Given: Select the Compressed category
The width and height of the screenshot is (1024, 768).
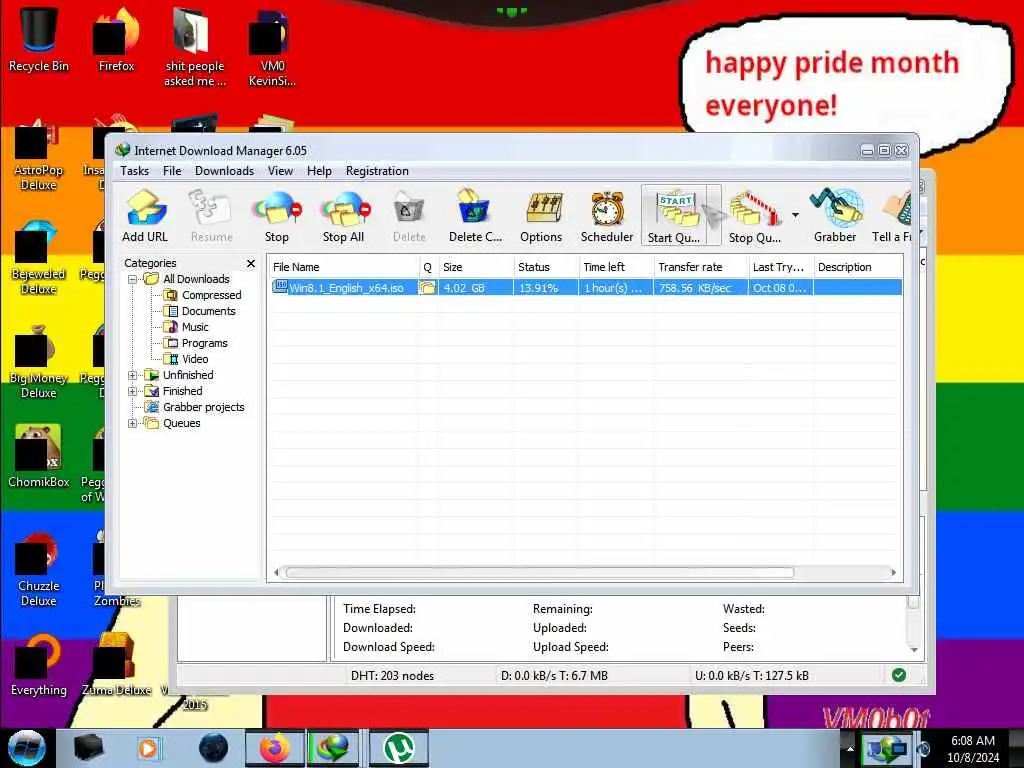Looking at the screenshot, I should point(212,295).
